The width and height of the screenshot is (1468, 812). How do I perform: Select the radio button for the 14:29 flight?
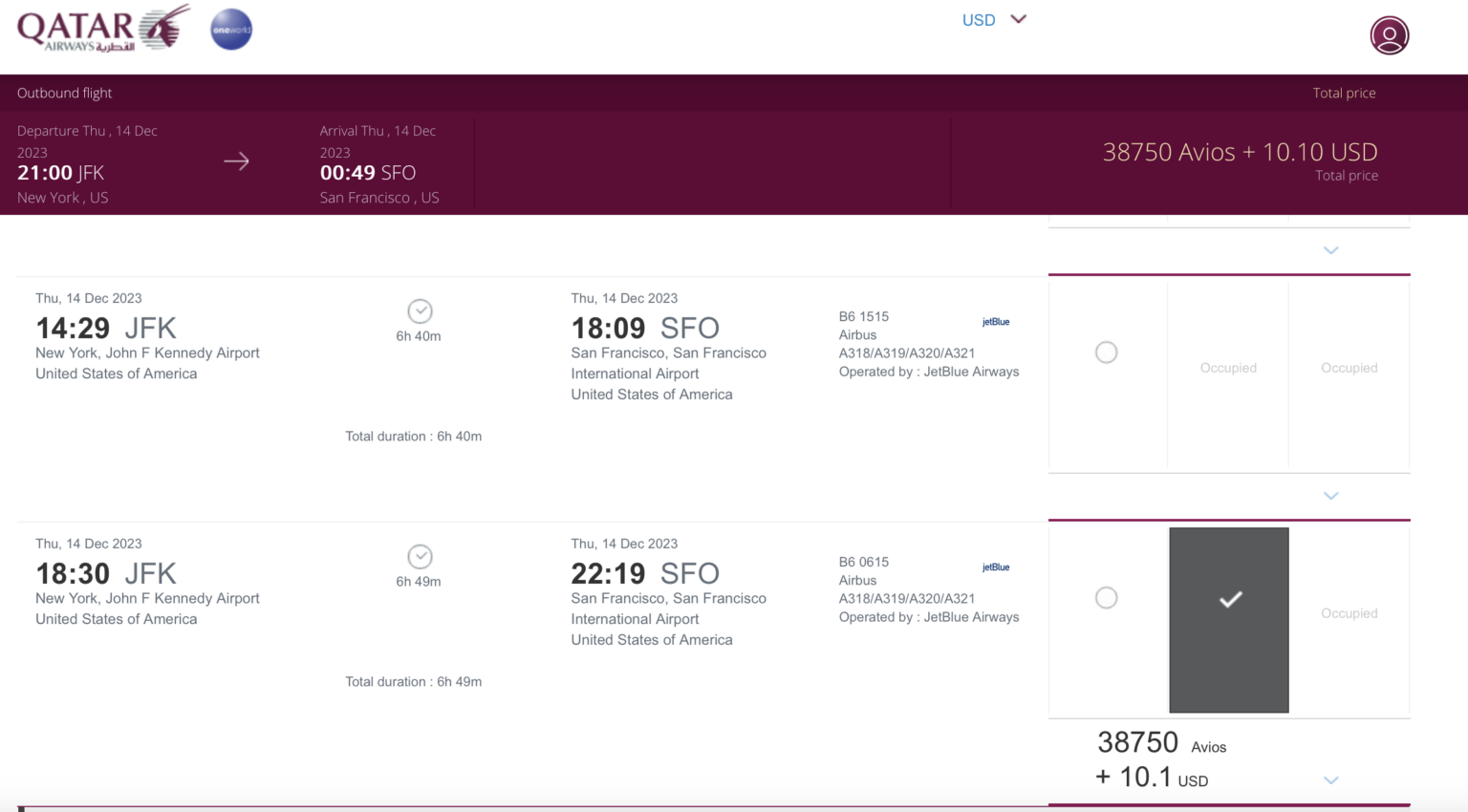coord(1106,352)
